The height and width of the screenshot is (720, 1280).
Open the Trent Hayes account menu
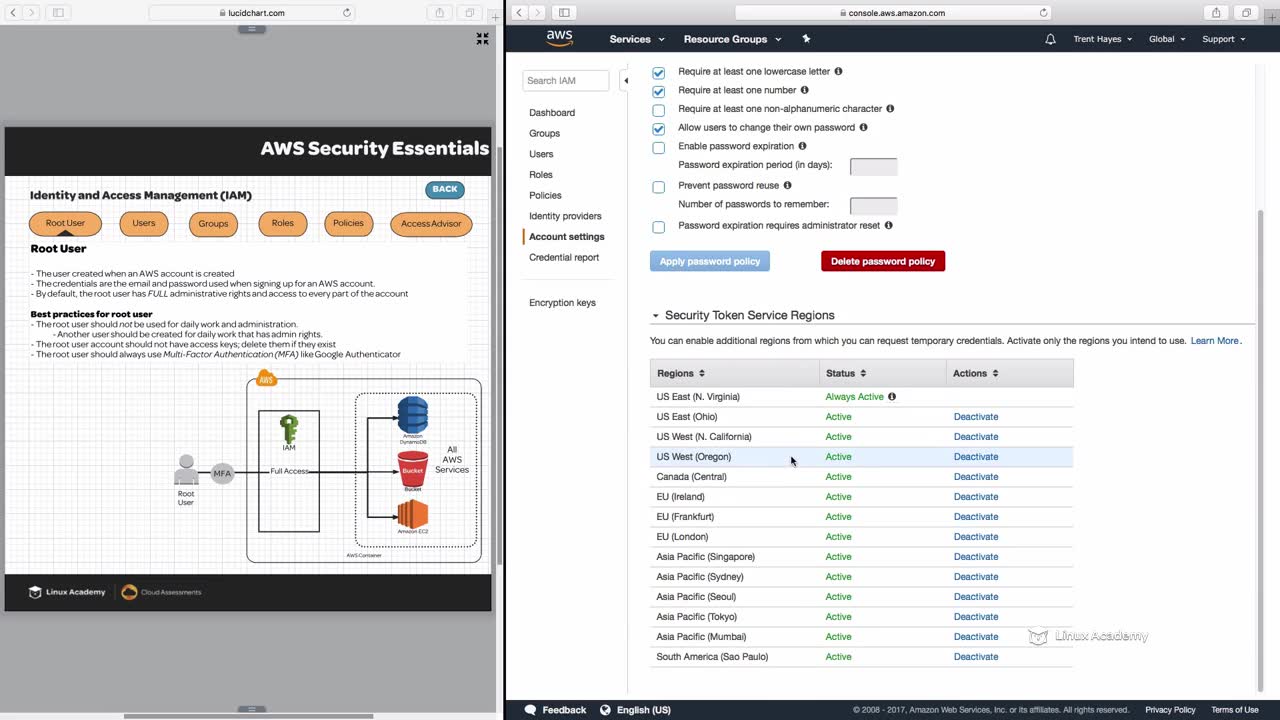pos(1102,39)
